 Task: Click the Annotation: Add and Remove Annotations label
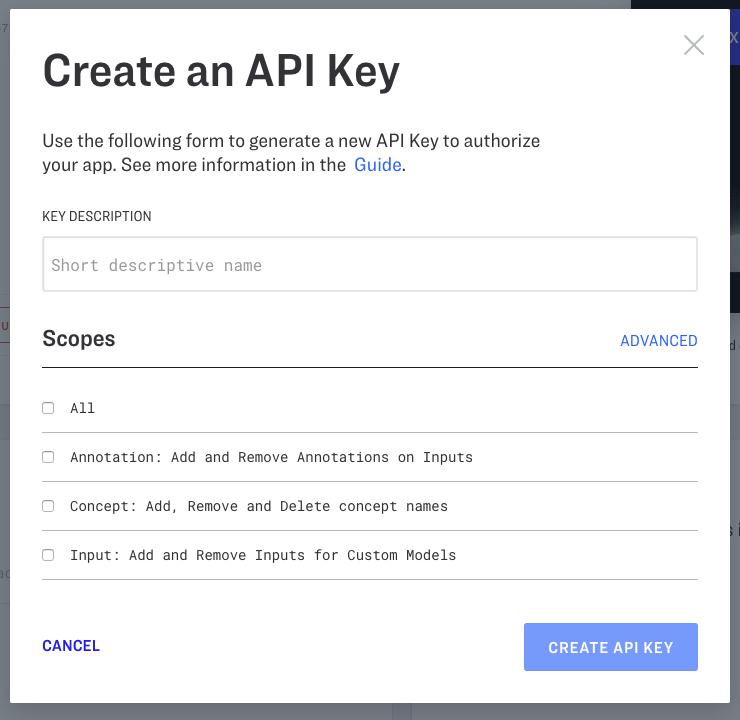point(271,457)
